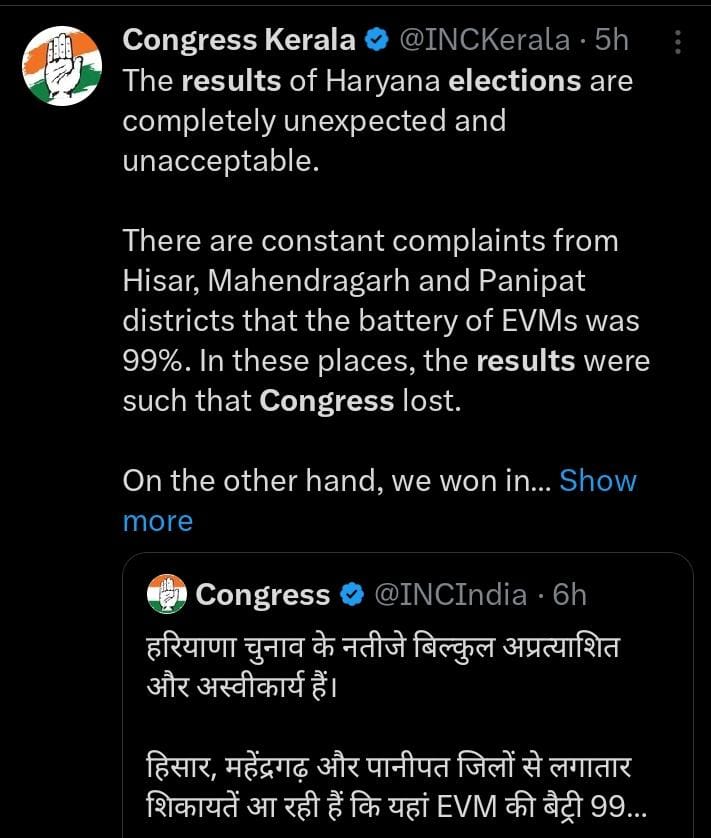The image size is (711, 838).
Task: Open the Congress avatar in the quoted post
Action: (x=167, y=594)
